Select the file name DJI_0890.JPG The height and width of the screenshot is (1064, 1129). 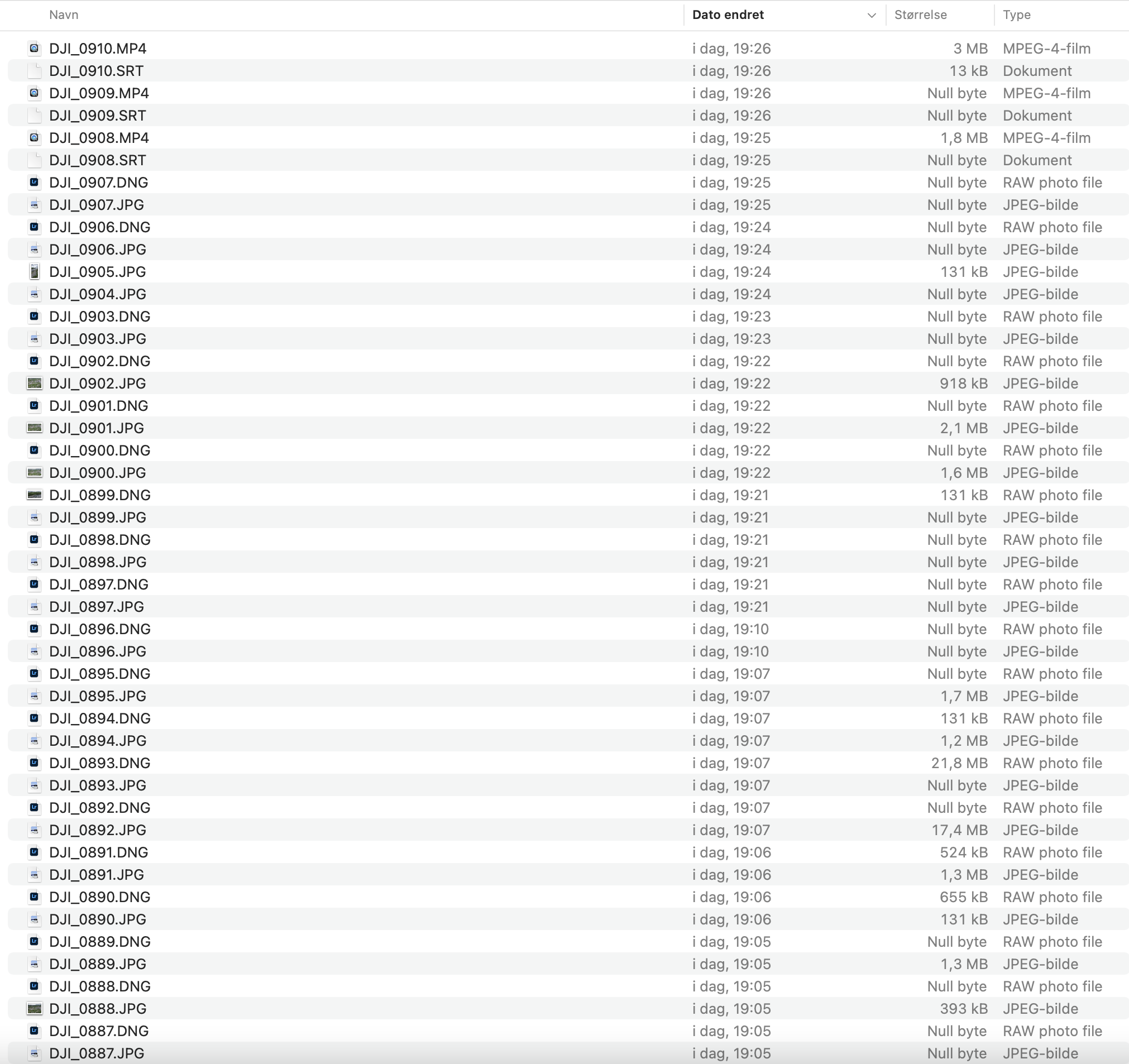(x=98, y=920)
